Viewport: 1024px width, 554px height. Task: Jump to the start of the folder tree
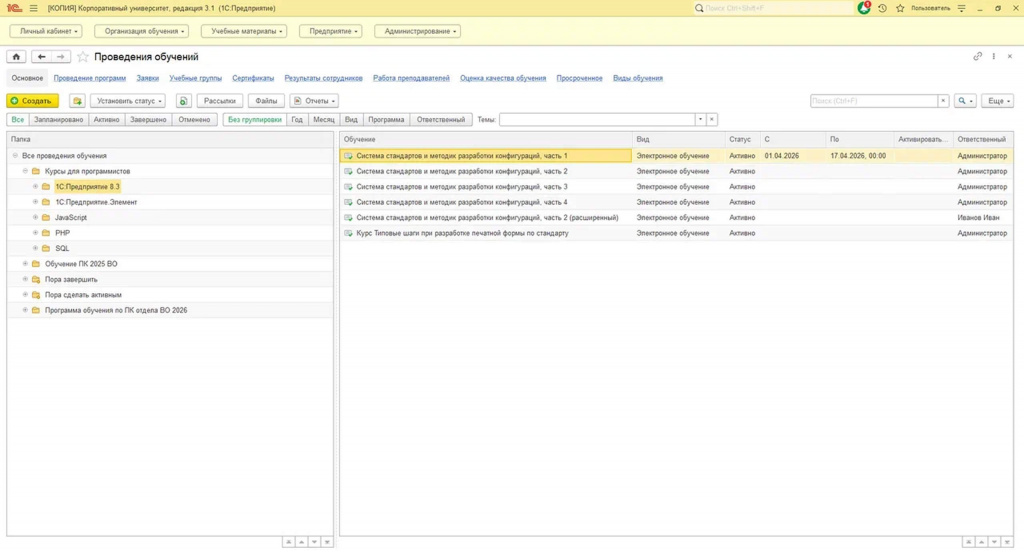pyautogui.click(x=289, y=542)
